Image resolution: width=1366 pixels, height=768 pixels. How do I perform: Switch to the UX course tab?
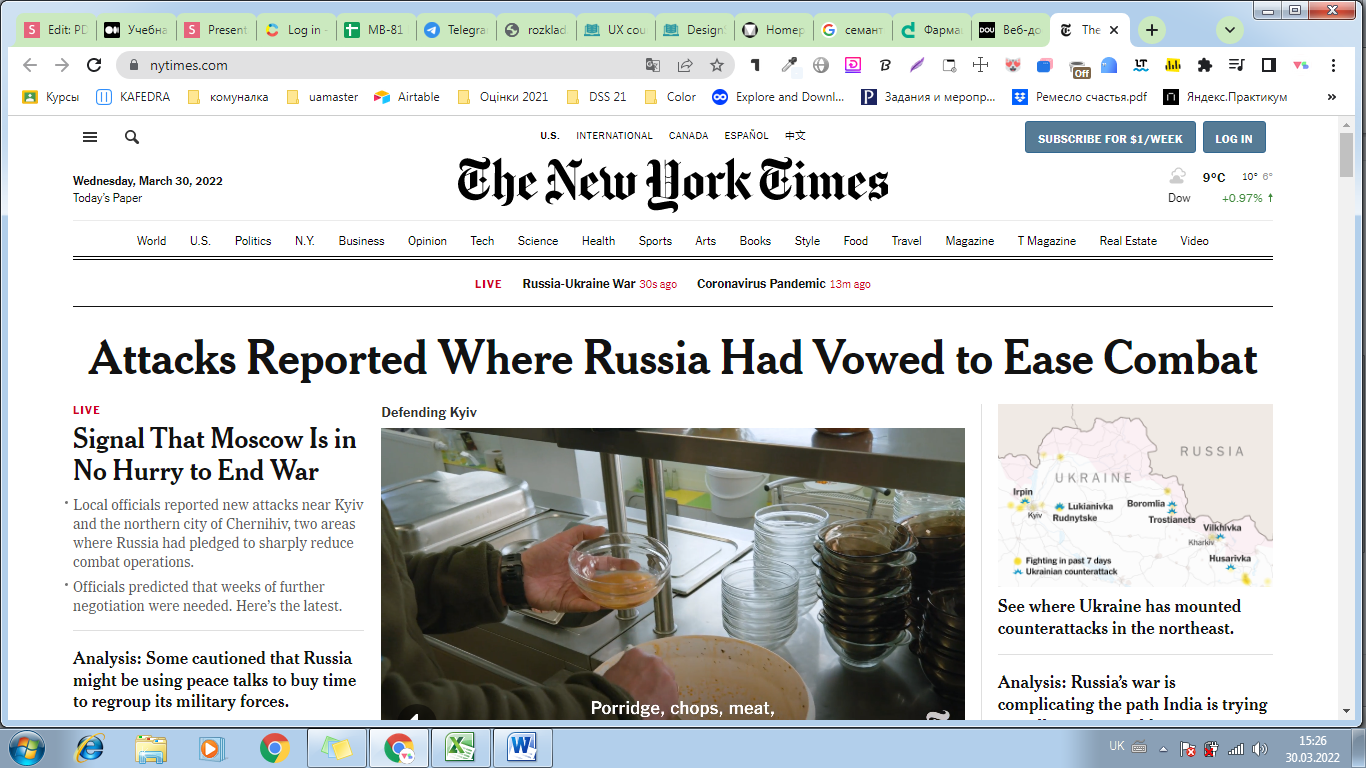point(615,30)
